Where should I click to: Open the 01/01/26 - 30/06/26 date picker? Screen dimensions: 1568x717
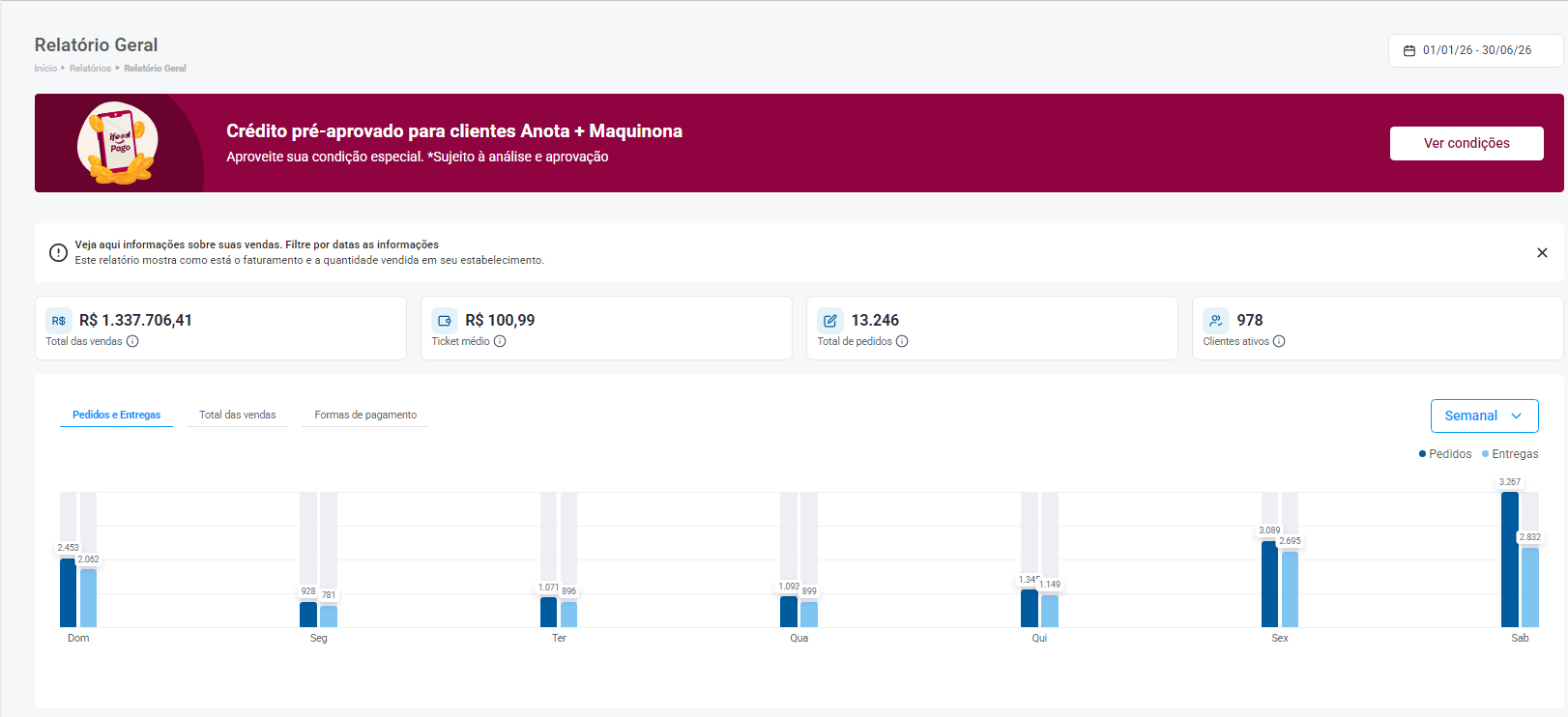point(1475,50)
